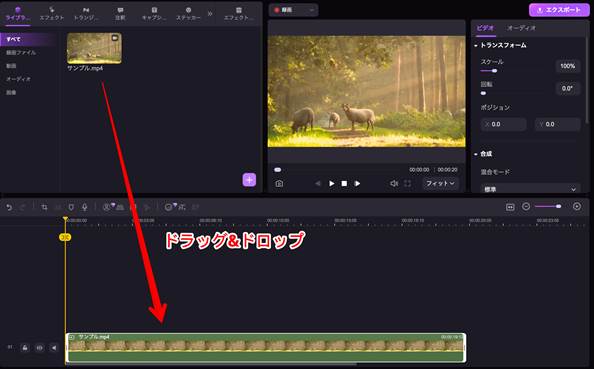This screenshot has width=594, height=369.
Task: Click the purple plus import button
Action: 249,180
